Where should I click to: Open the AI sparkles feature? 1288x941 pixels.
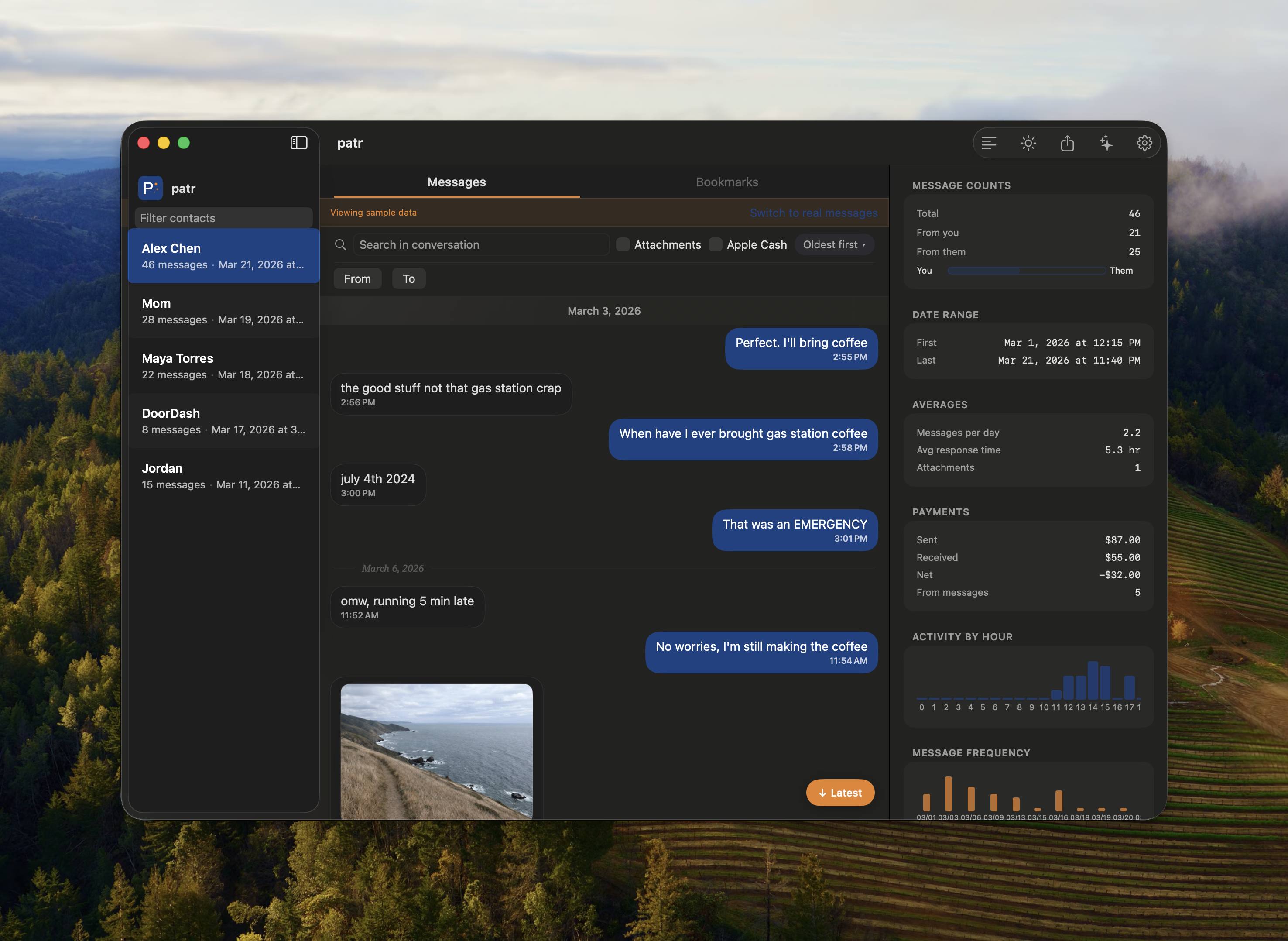click(x=1106, y=143)
